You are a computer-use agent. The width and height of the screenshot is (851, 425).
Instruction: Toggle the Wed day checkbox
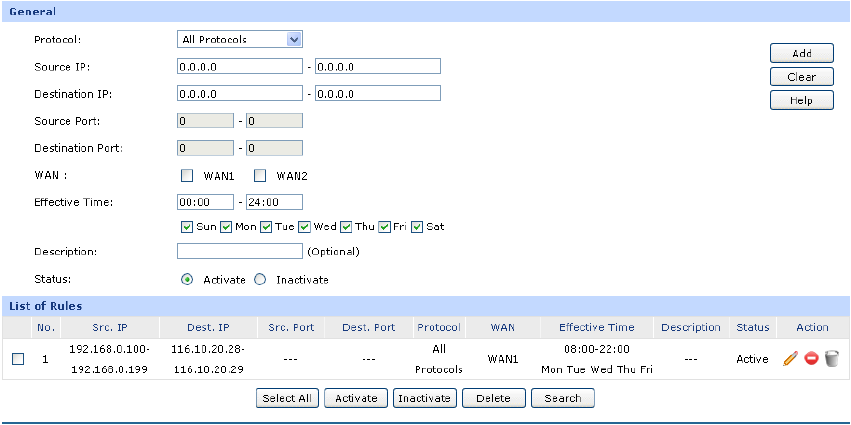(x=304, y=226)
